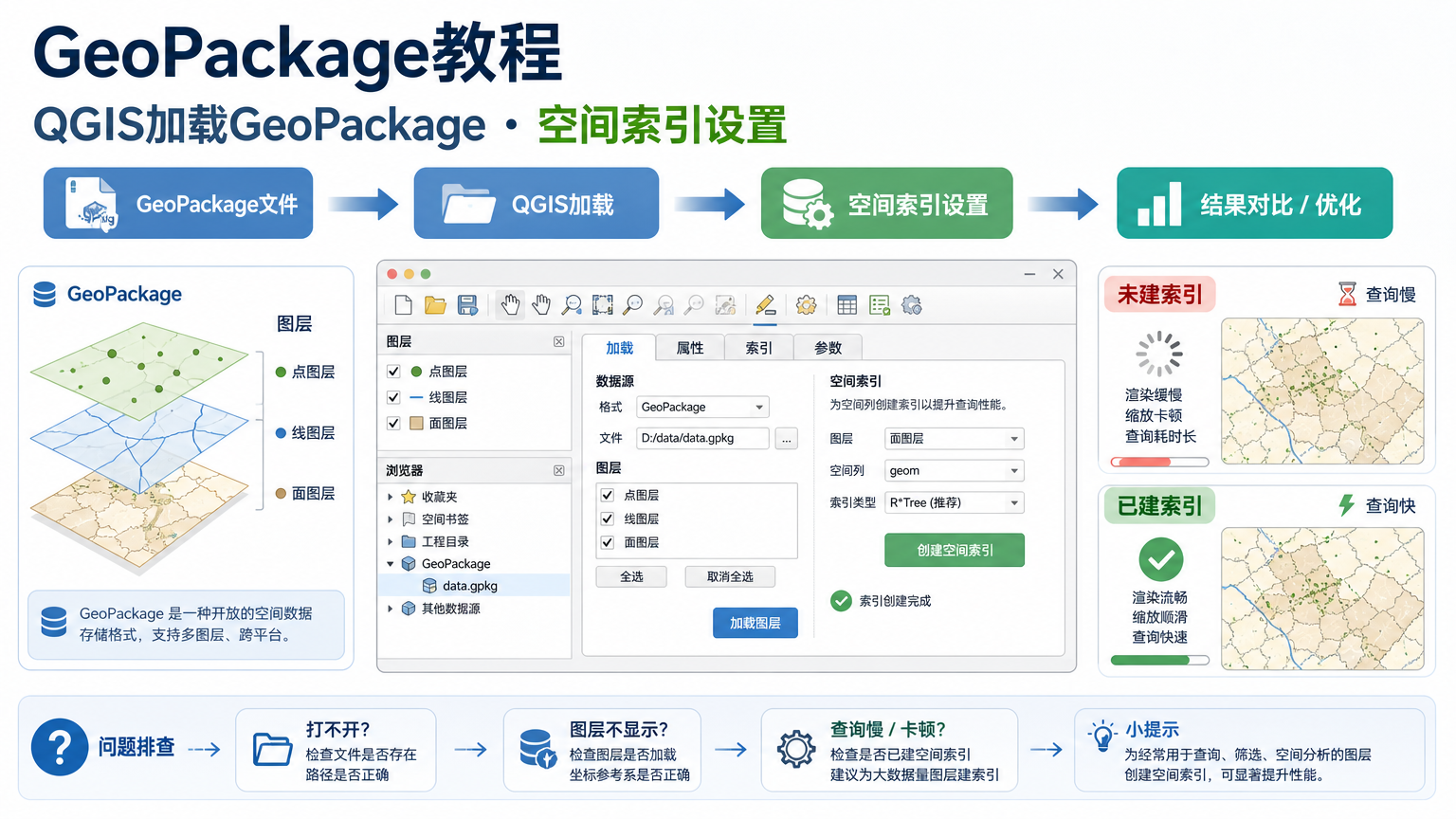The image size is (1456, 819).
Task: Click the 索引创建完成 status text
Action: pyautogui.click(x=895, y=601)
